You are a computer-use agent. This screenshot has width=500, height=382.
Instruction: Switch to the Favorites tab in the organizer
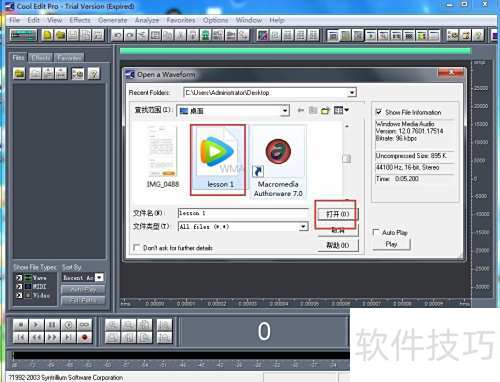coord(69,58)
